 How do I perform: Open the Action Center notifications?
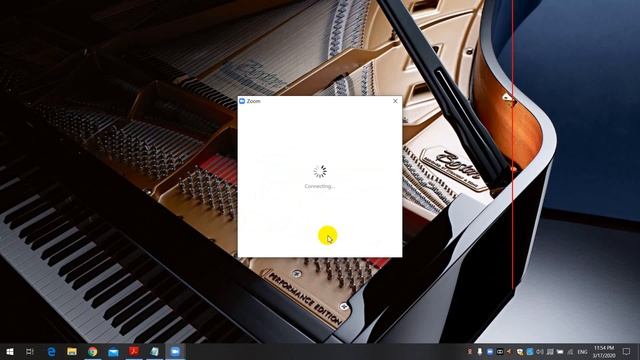pyautogui.click(x=627, y=351)
